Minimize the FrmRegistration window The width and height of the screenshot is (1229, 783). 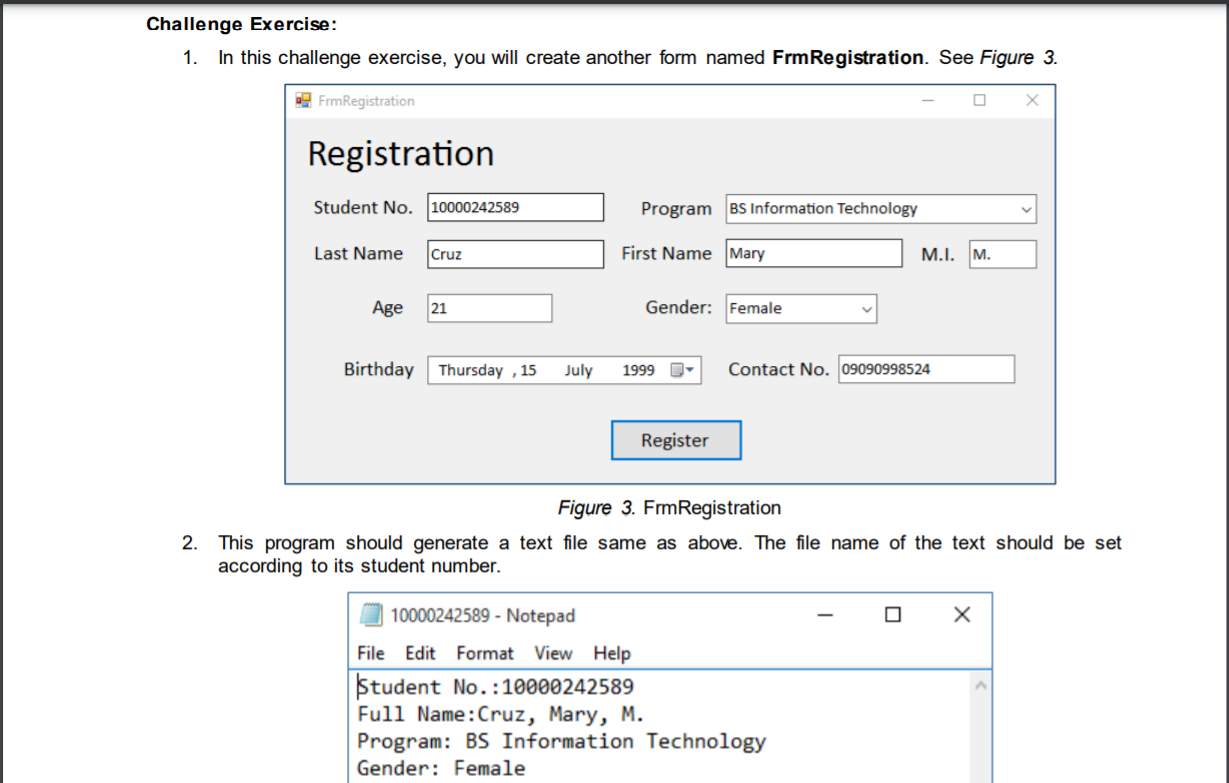pos(927,100)
